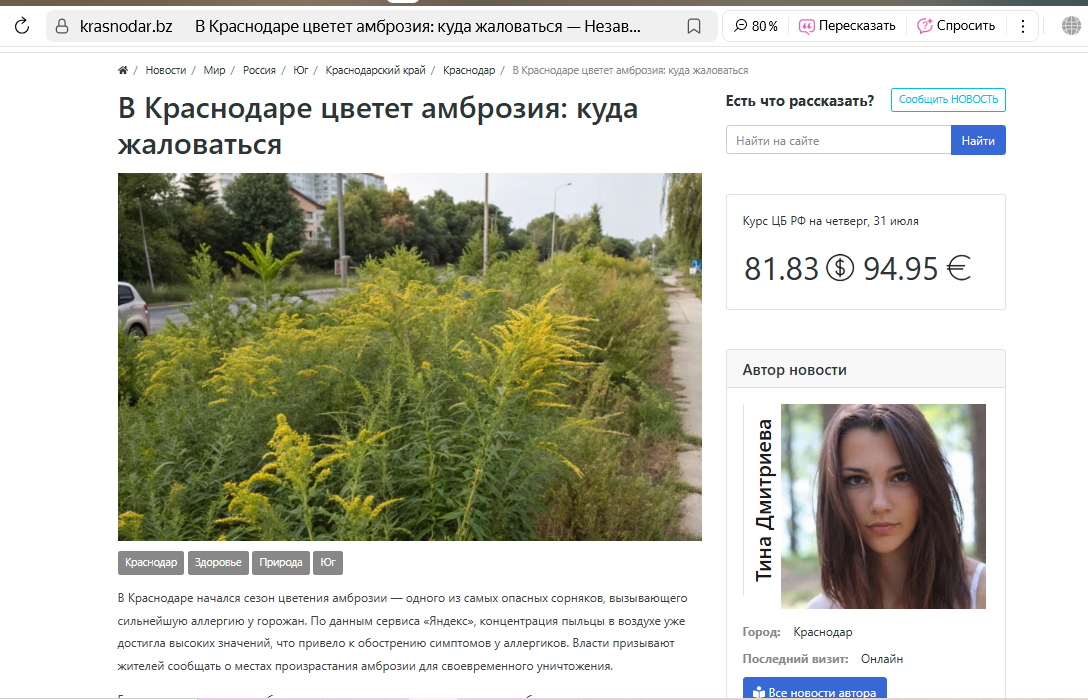
Task: Bookmark this page using the flag icon
Action: [x=694, y=26]
